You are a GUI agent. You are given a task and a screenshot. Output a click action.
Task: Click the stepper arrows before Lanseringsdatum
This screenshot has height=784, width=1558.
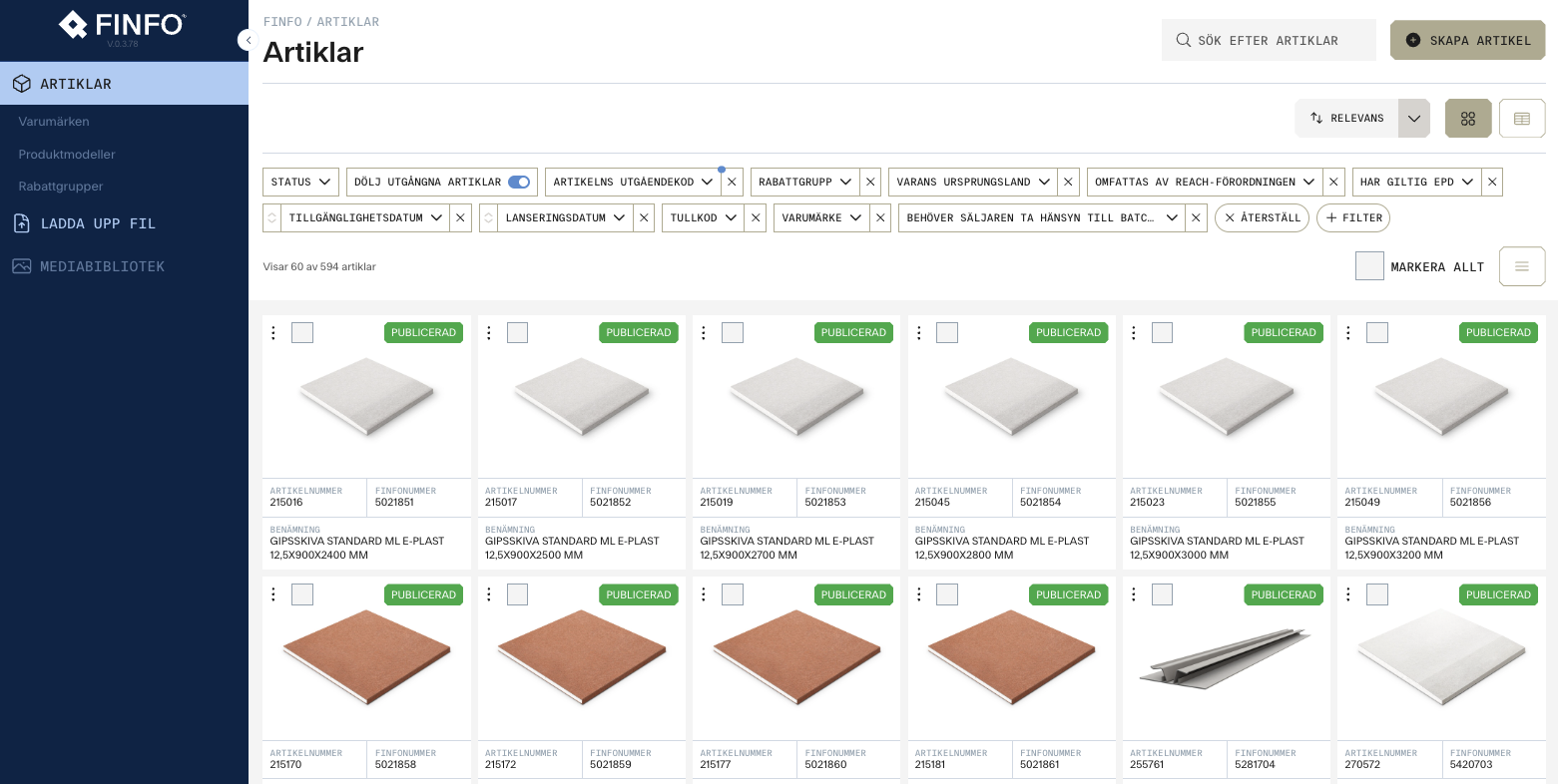tap(488, 217)
